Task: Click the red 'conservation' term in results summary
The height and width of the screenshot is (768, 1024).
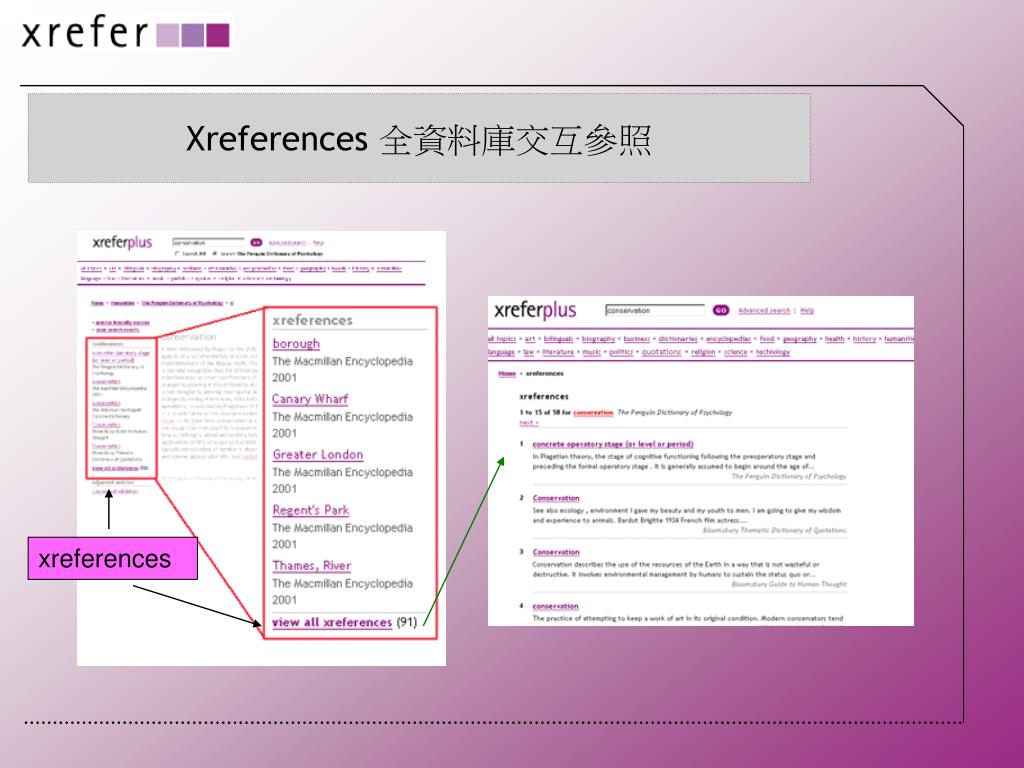Action: tap(593, 412)
